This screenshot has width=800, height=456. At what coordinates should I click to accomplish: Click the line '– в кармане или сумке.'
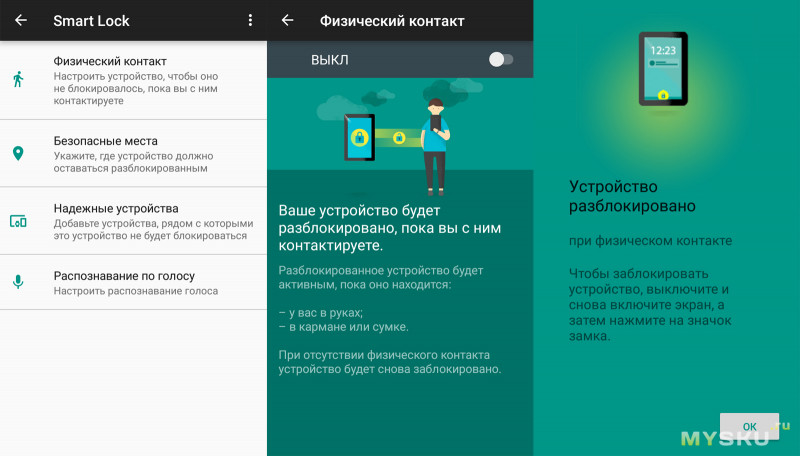pyautogui.click(x=344, y=327)
